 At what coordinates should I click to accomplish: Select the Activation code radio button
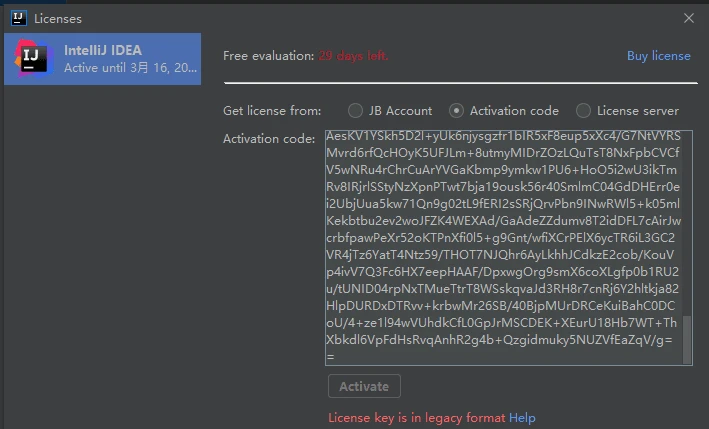(x=456, y=111)
